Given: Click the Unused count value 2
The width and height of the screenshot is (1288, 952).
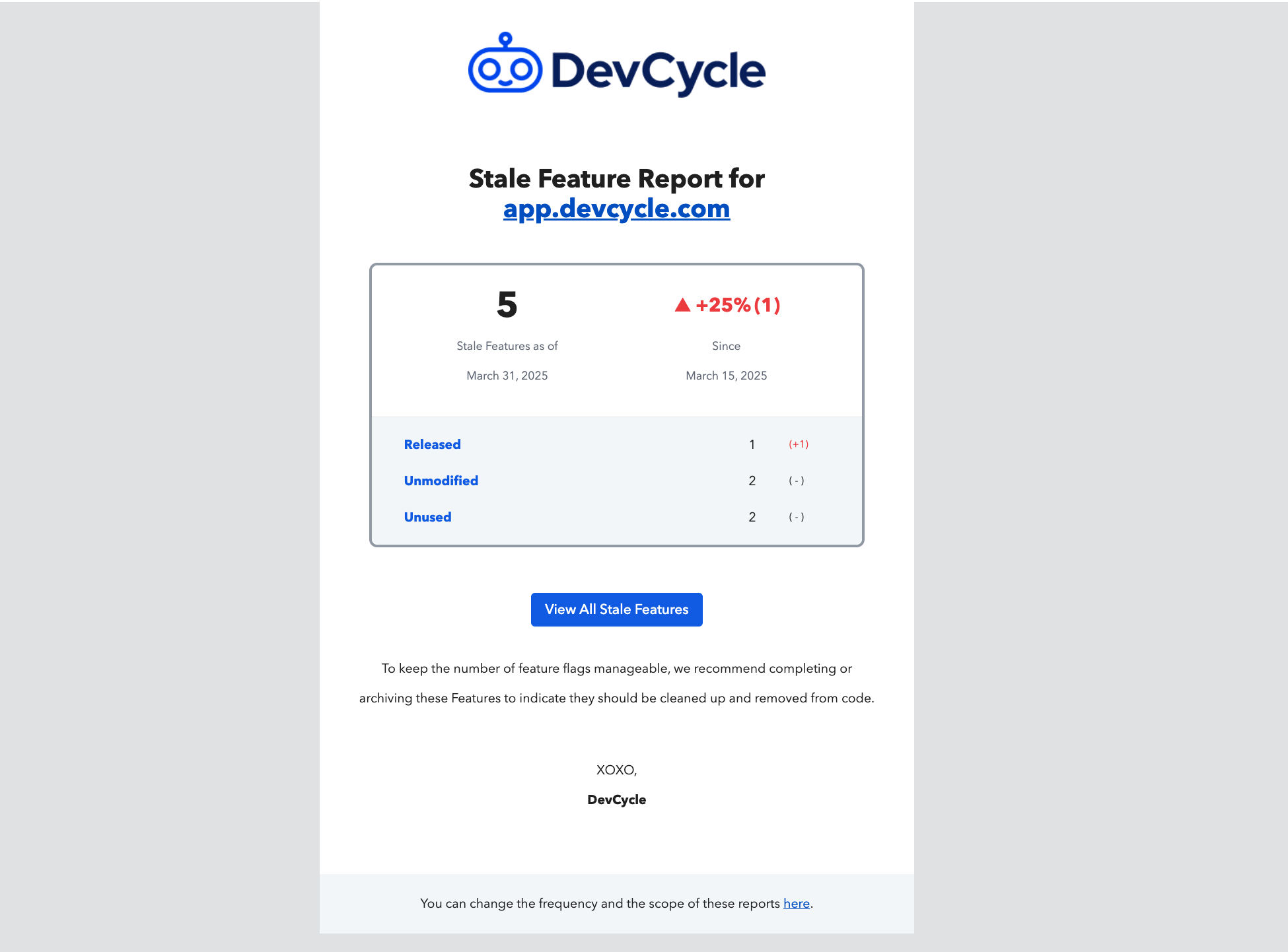Looking at the screenshot, I should [752, 517].
